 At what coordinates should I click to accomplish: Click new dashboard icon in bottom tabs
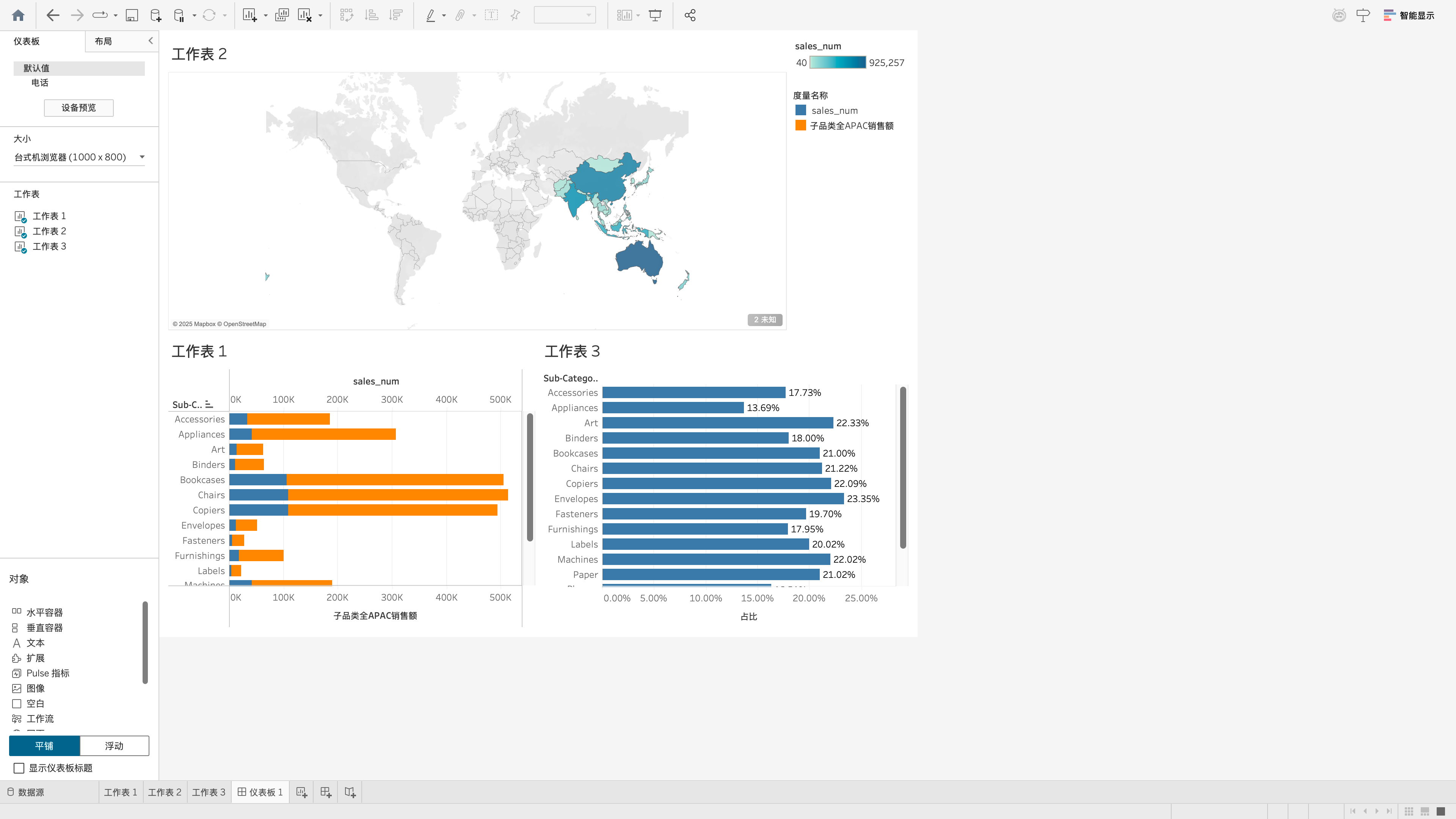[326, 792]
